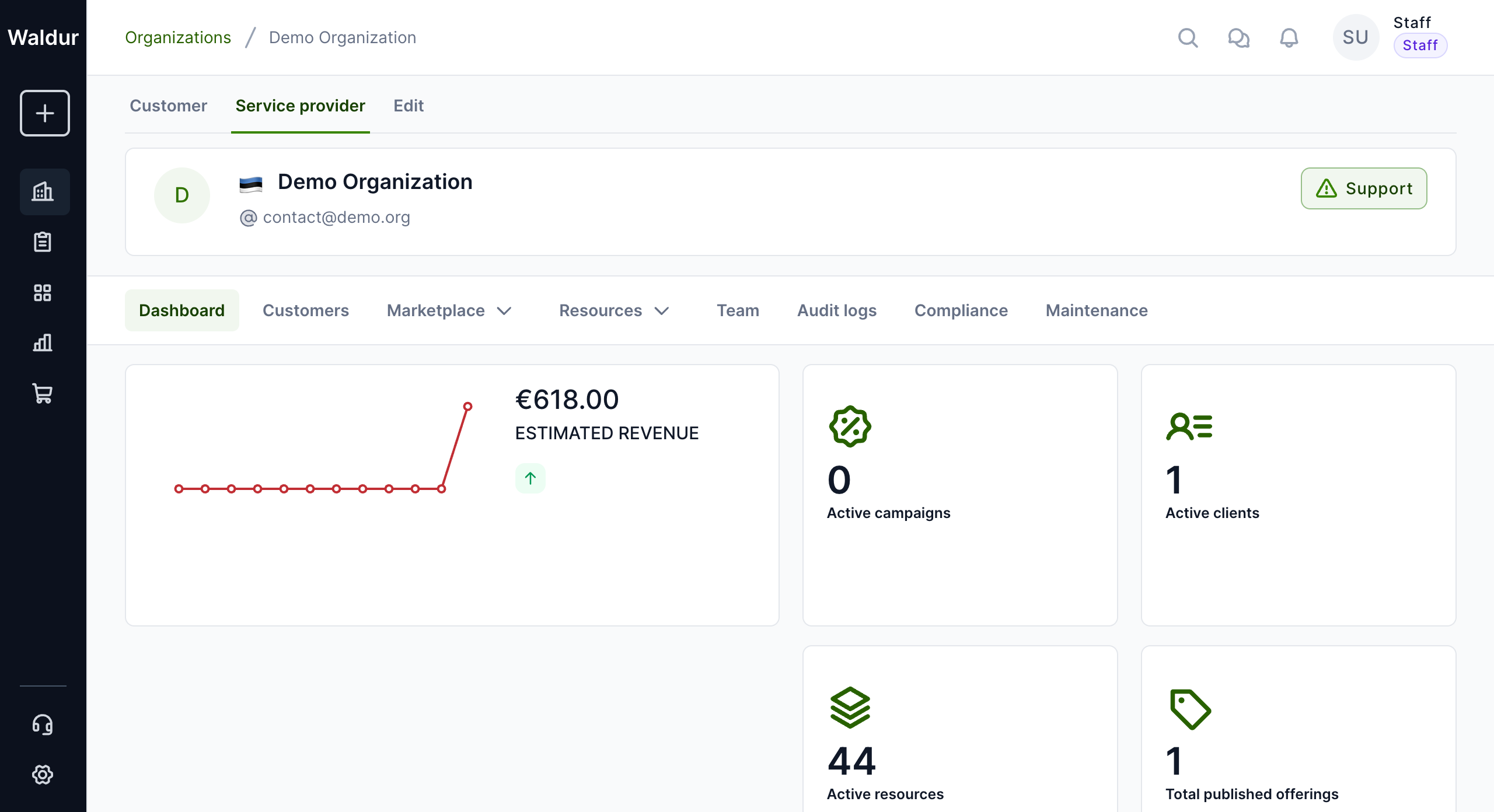Open the chat messages icon in header
This screenshot has width=1494, height=812.
[1238, 38]
